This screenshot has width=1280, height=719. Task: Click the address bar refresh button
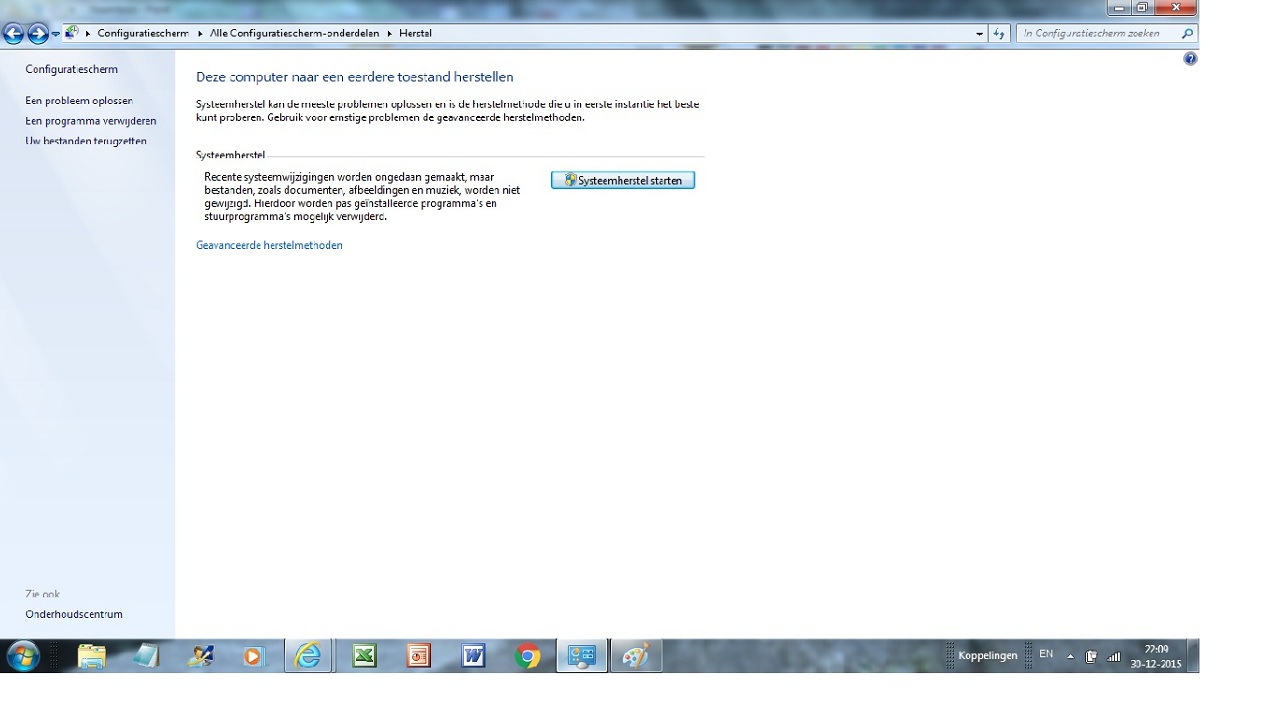999,33
